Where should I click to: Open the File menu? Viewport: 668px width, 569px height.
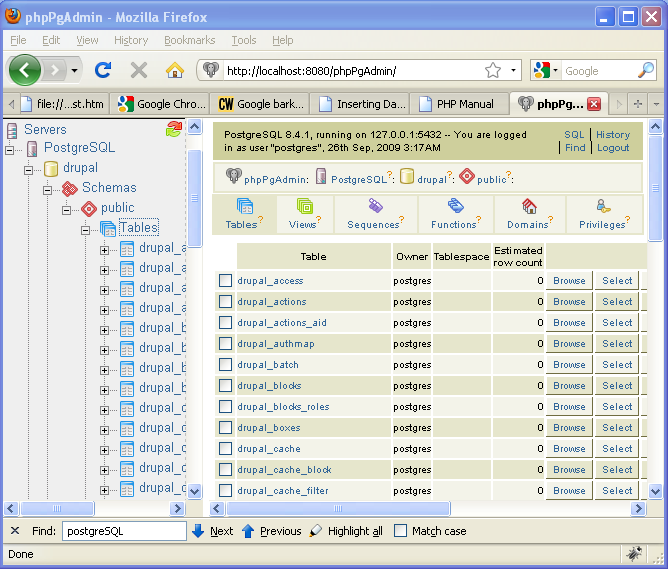click(18, 40)
